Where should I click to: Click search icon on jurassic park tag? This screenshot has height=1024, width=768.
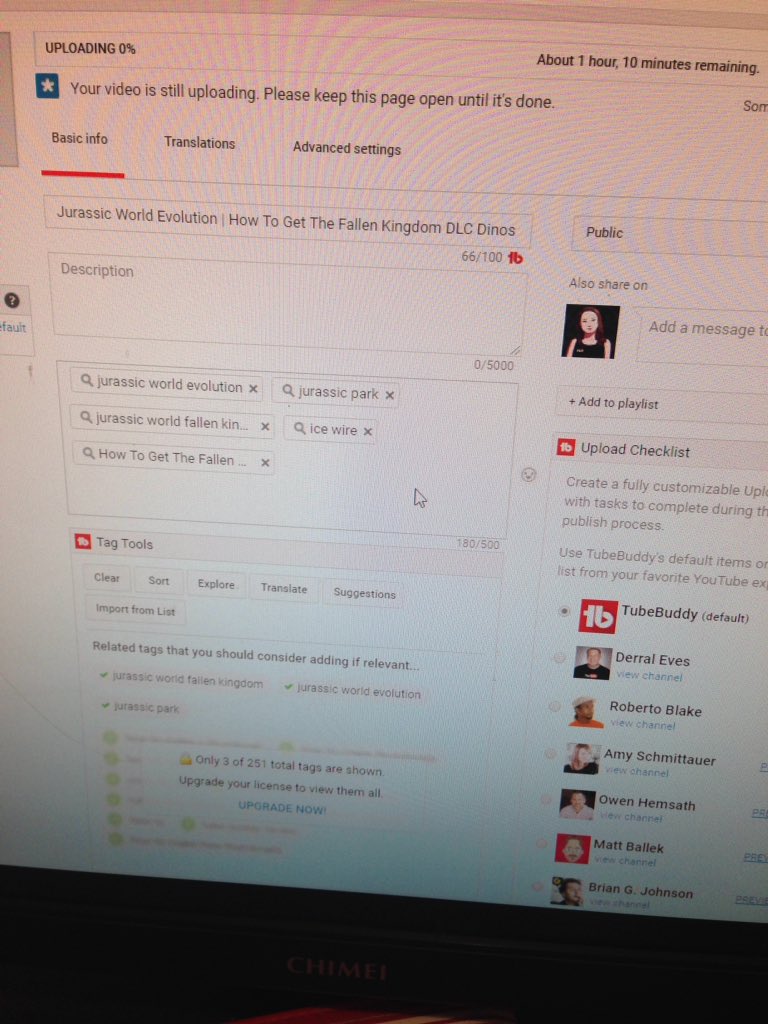(x=288, y=391)
